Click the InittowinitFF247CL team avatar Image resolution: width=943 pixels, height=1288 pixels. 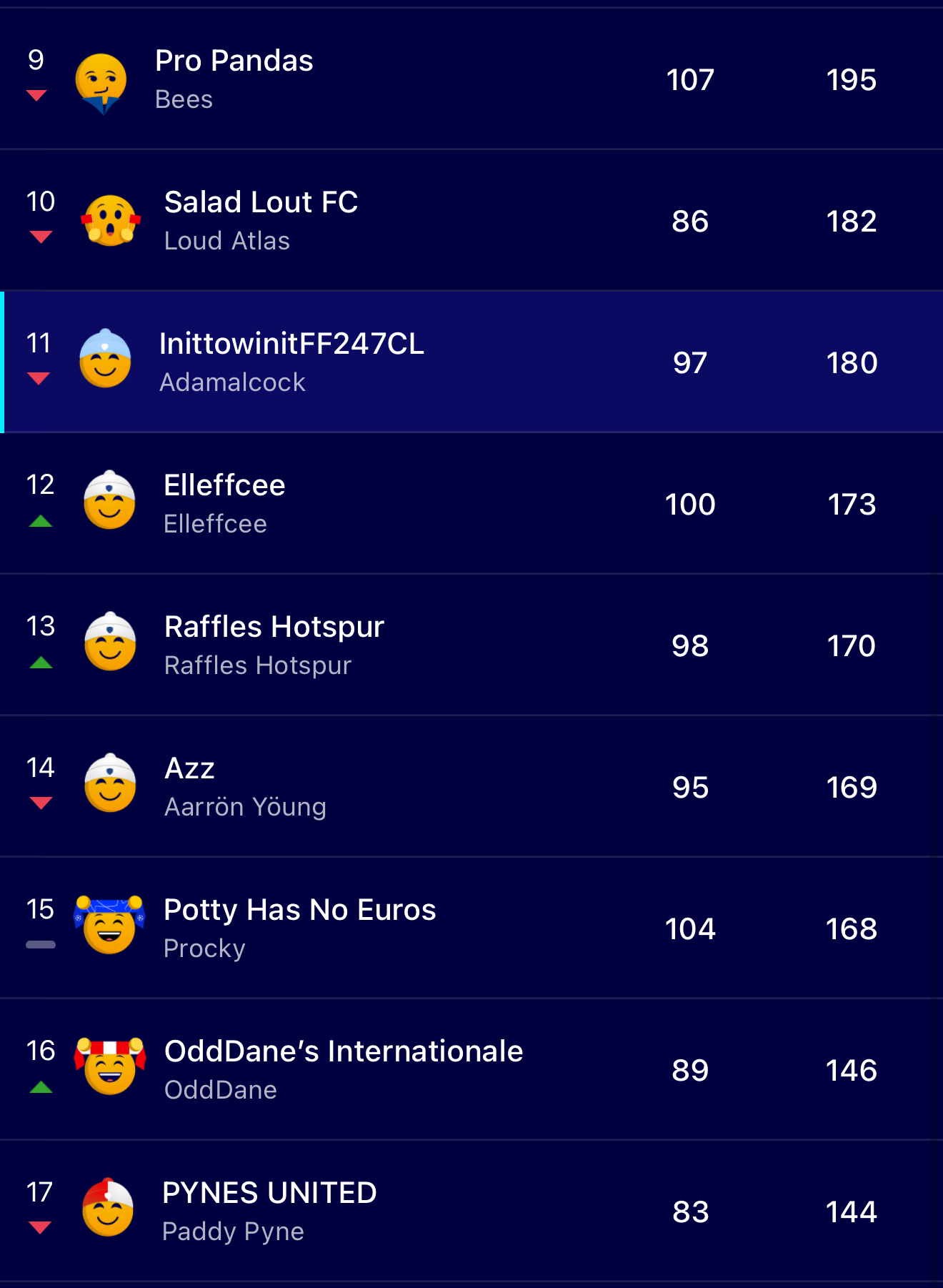click(105, 360)
